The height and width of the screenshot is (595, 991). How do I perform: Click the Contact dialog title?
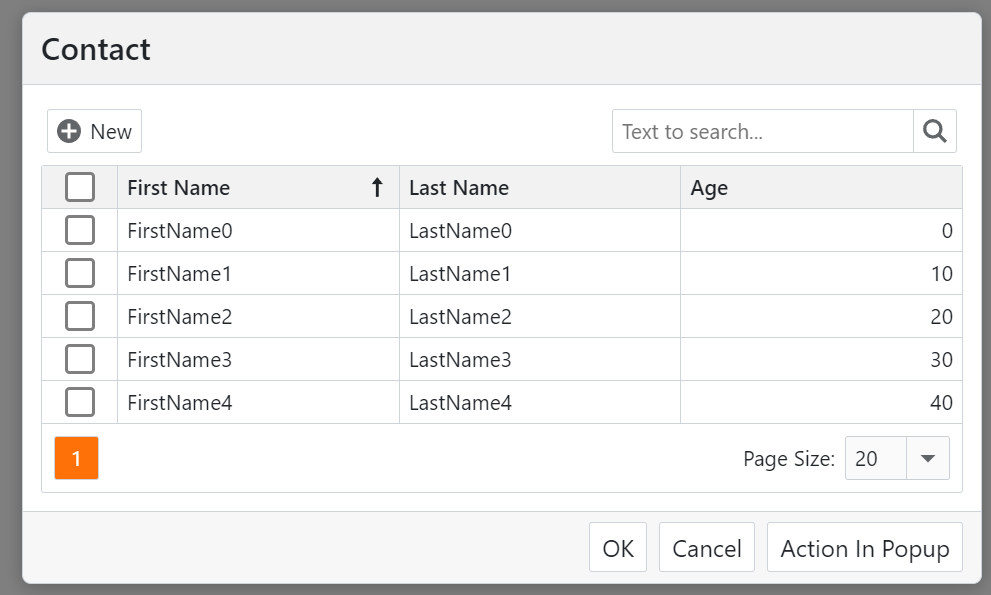click(96, 49)
